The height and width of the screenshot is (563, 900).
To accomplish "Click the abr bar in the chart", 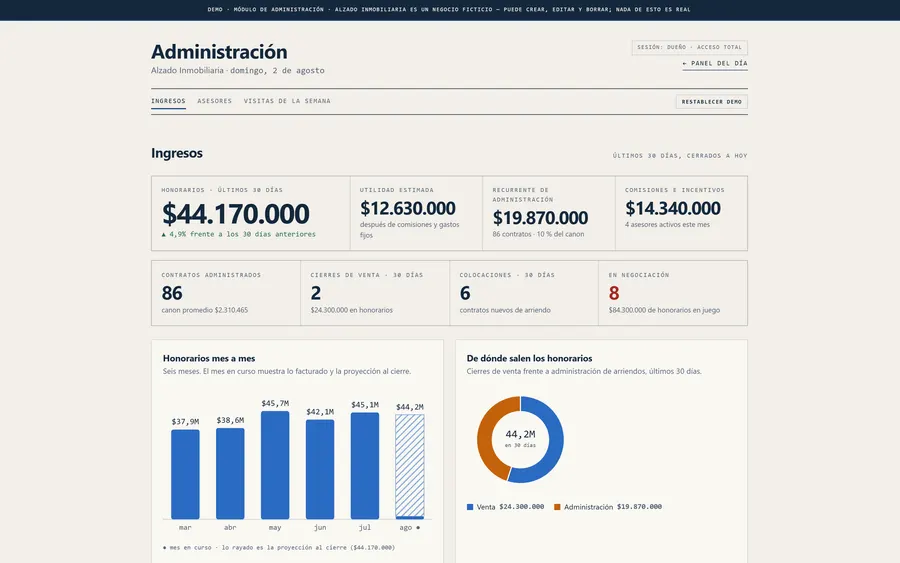I will (x=230, y=473).
